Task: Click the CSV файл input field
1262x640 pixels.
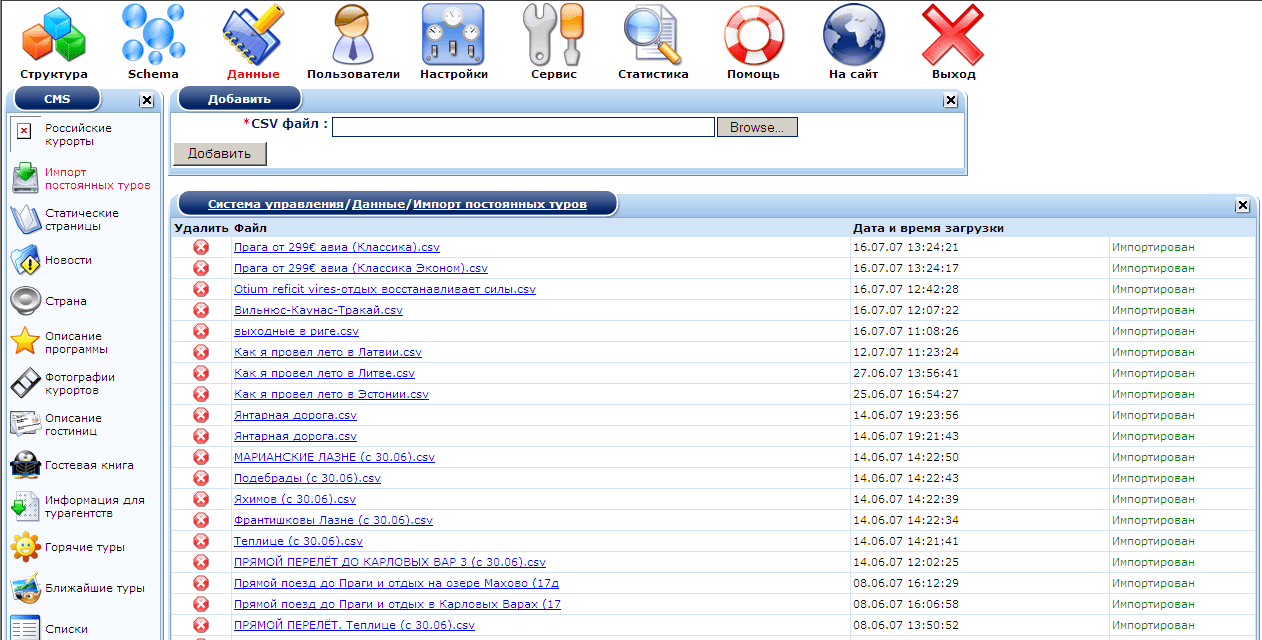Action: [523, 127]
